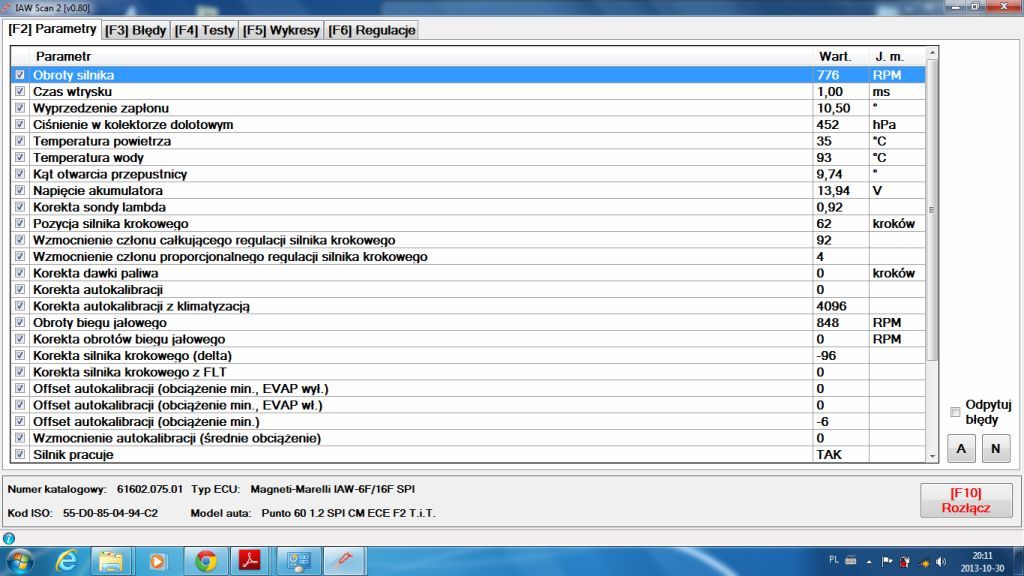The image size is (1024, 576).
Task: Click the scroll down arrow of the parameter list
Action: pyautogui.click(x=933, y=455)
